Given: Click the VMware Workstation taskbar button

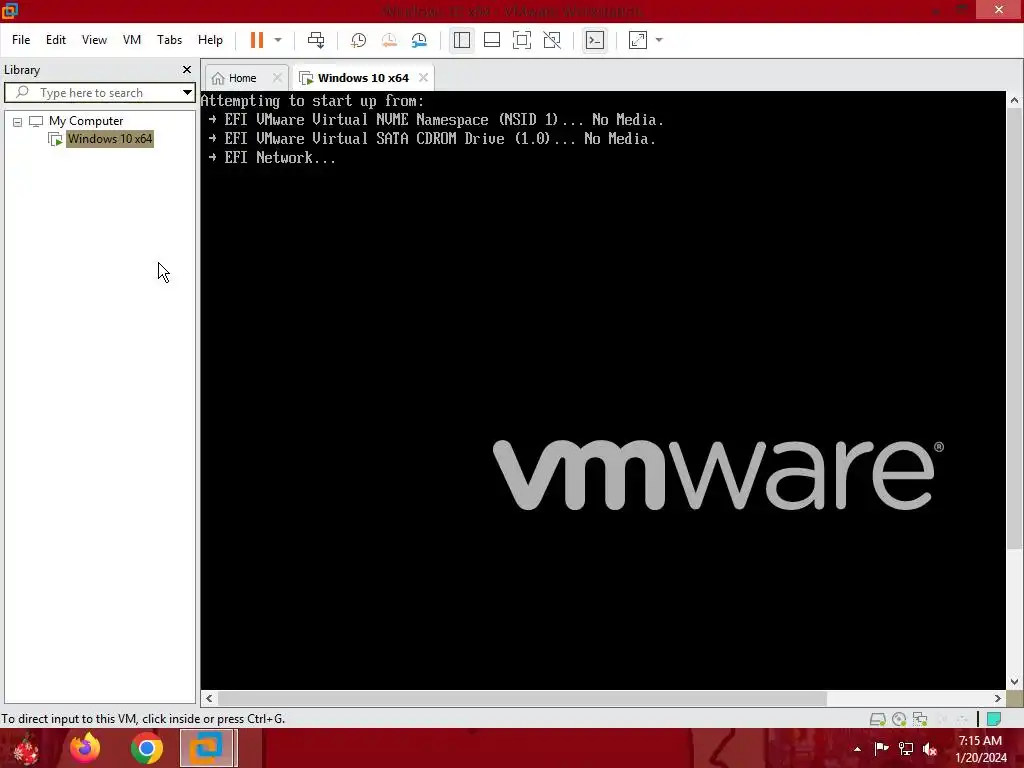Looking at the screenshot, I should pos(207,748).
